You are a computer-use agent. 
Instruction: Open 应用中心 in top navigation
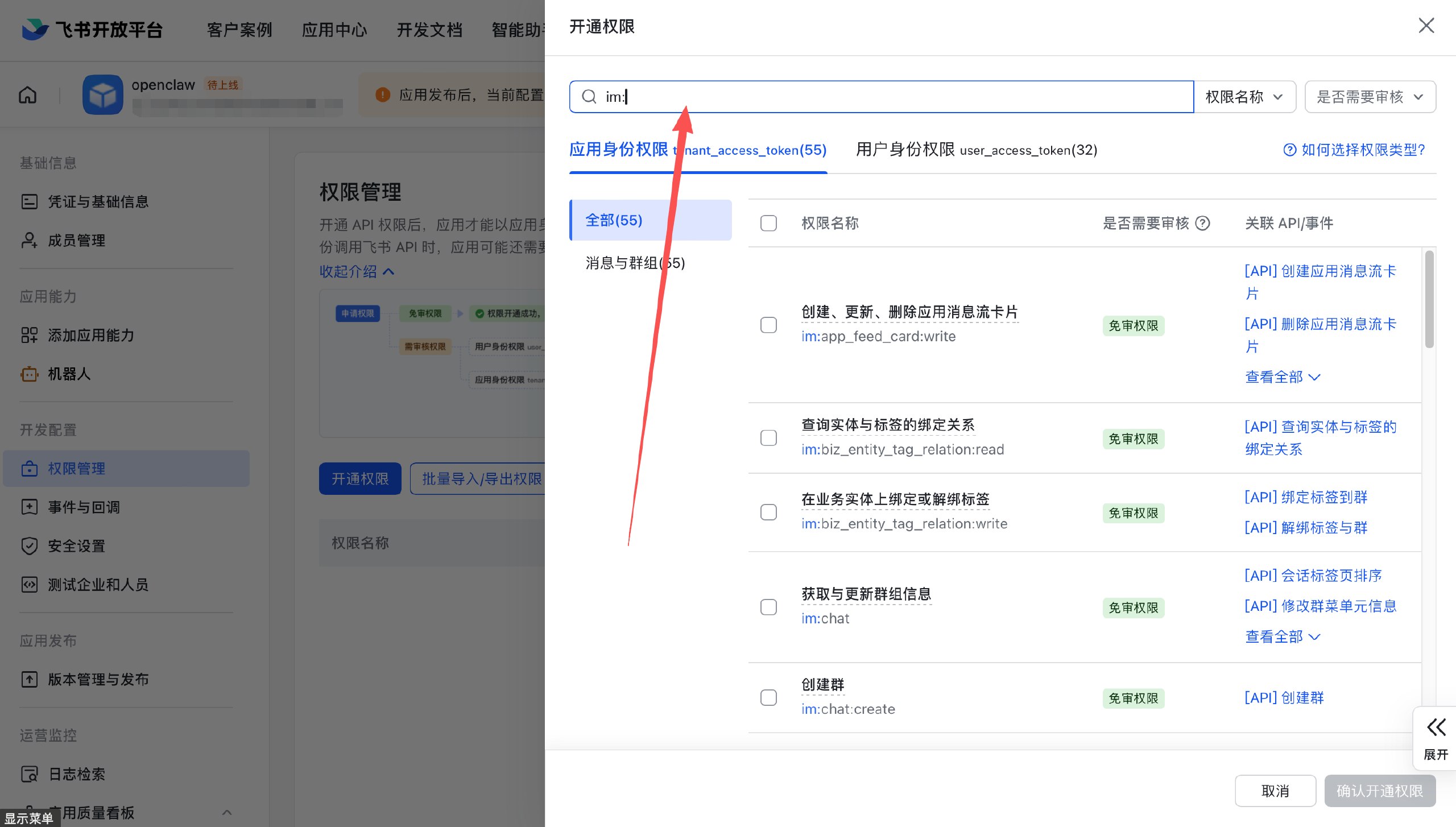click(334, 30)
